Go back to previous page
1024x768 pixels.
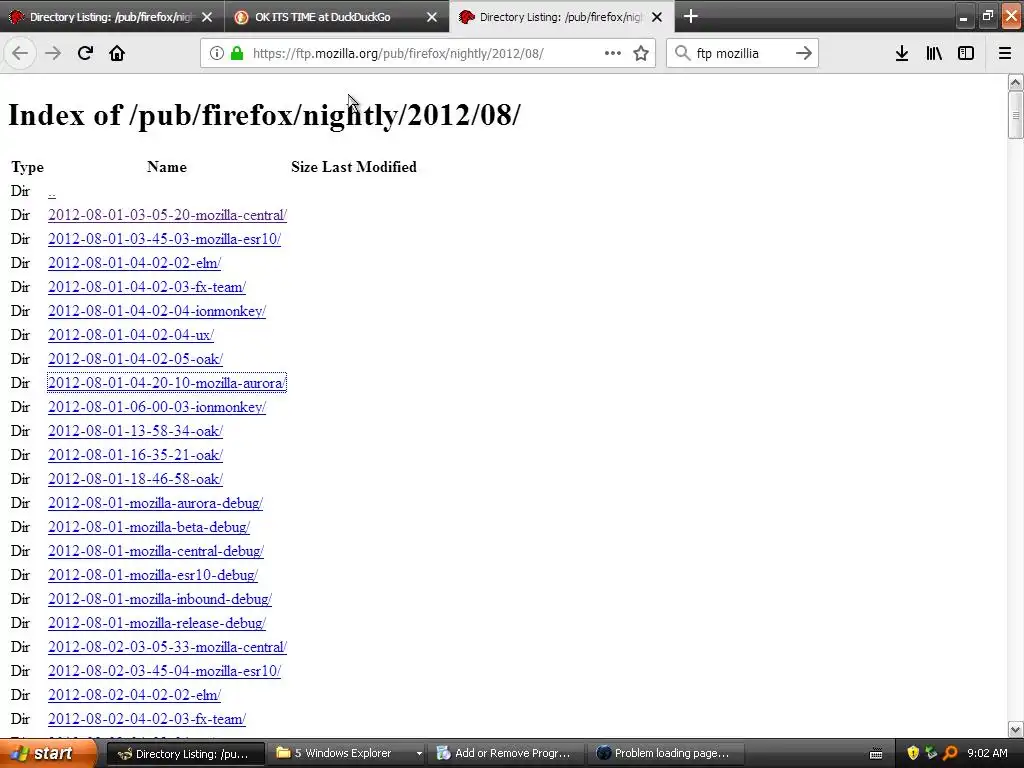pyautogui.click(x=20, y=53)
